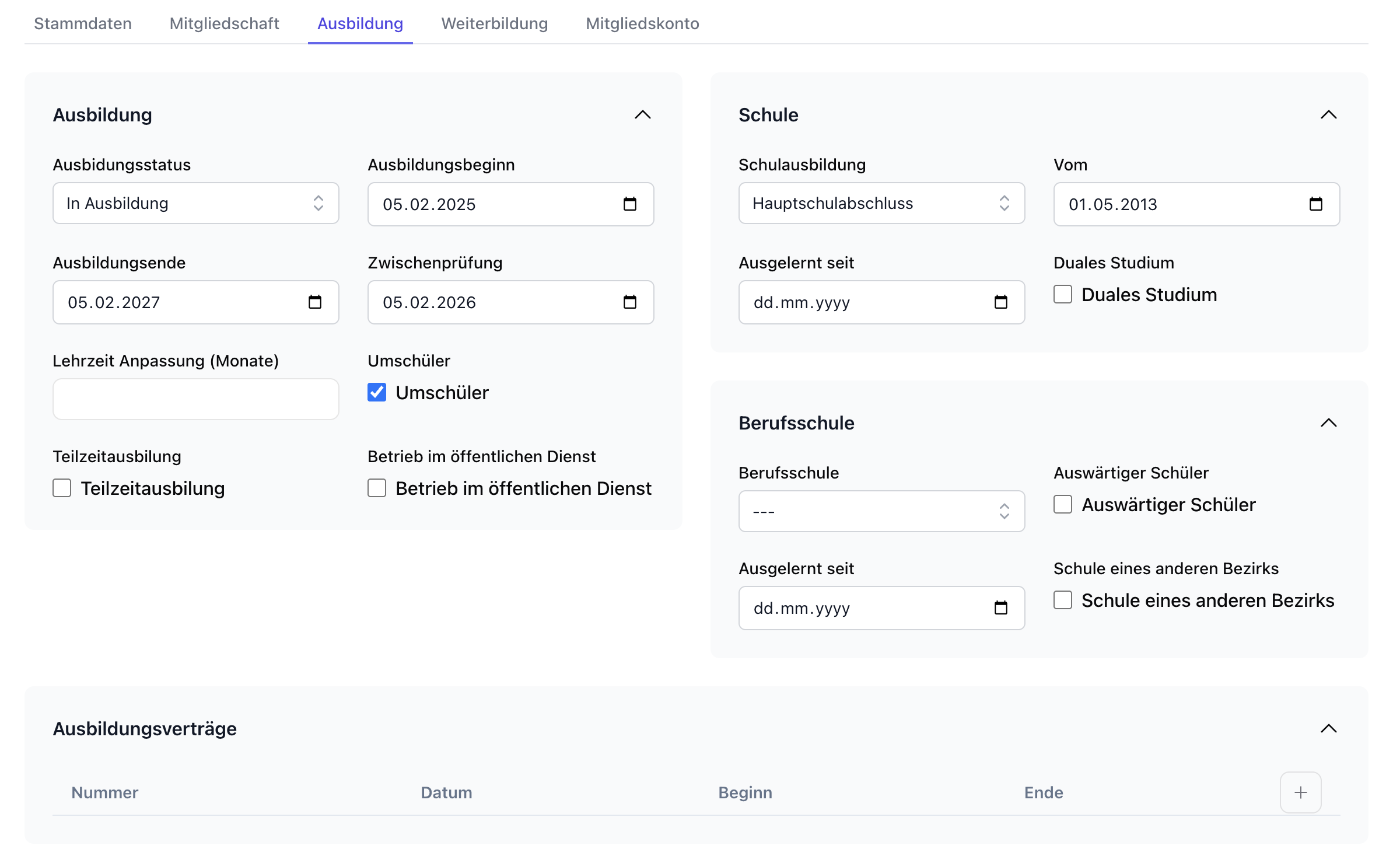This screenshot has height=866, width=1400.
Task: Check the Duales Studium checkbox
Action: [1063, 294]
